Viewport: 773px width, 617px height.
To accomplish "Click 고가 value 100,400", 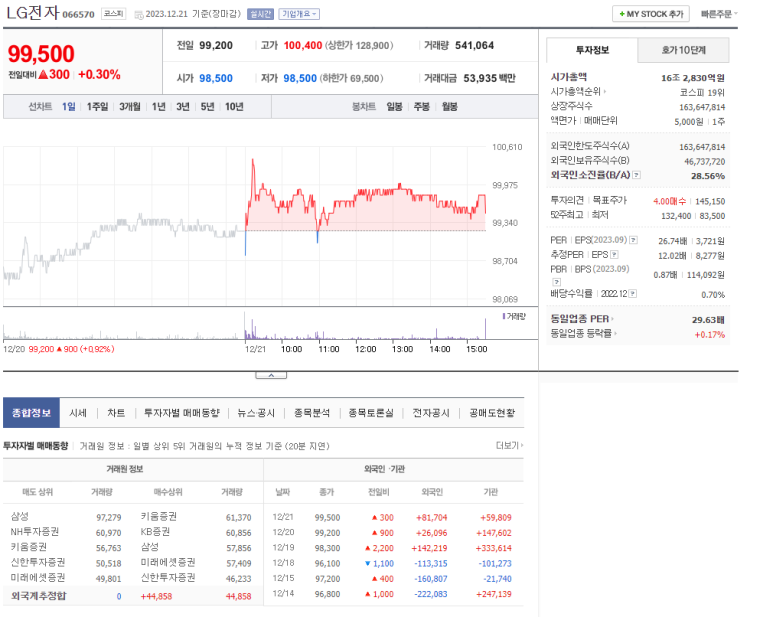I will click(x=303, y=45).
